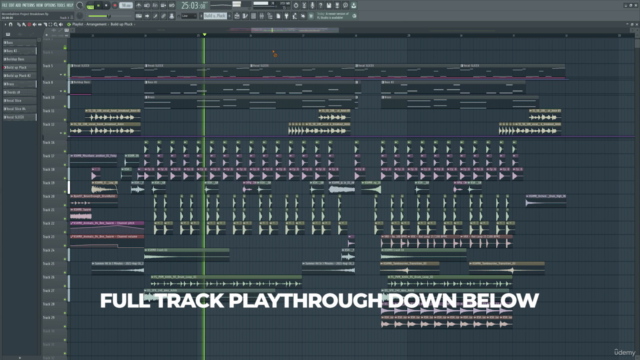Select the playlist Slice tool

(x=45, y=24)
